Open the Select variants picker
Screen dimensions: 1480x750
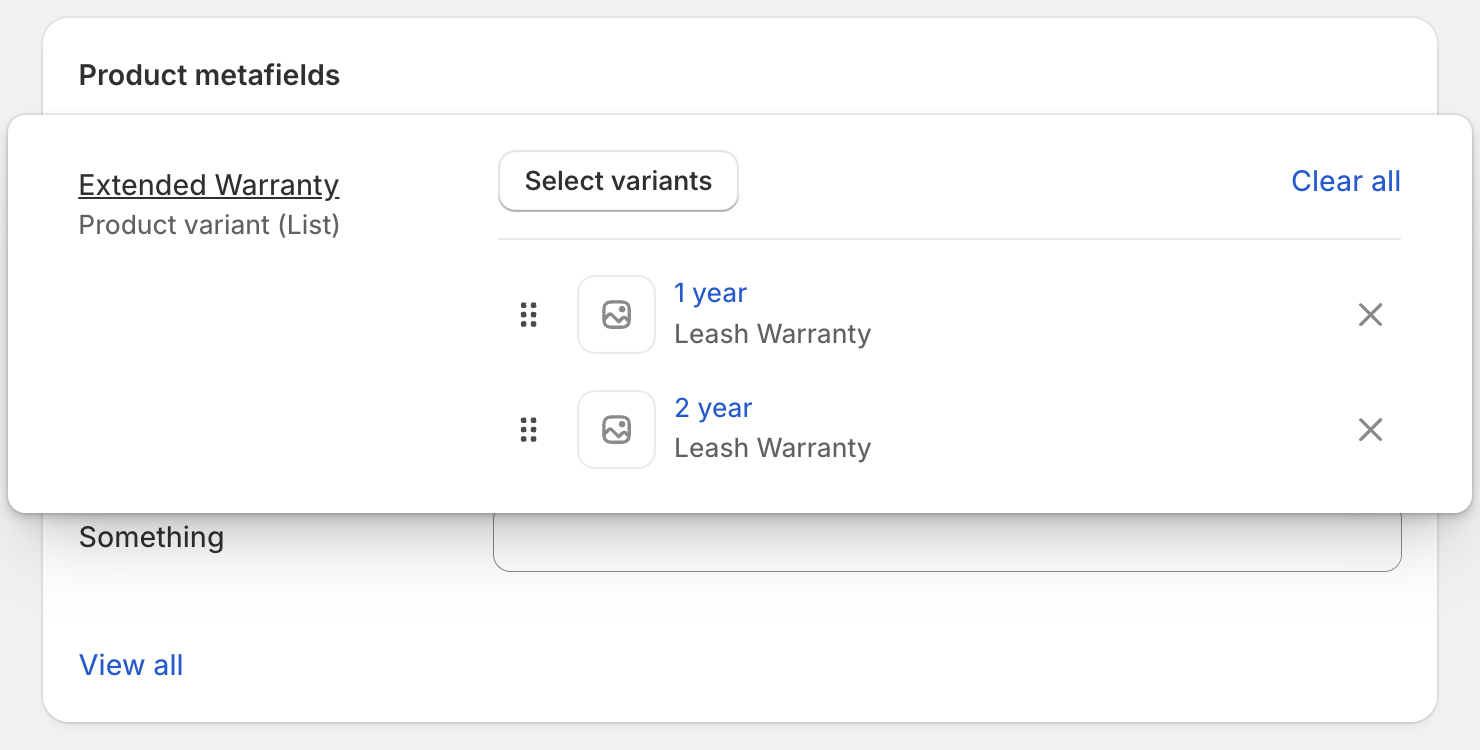coord(618,181)
